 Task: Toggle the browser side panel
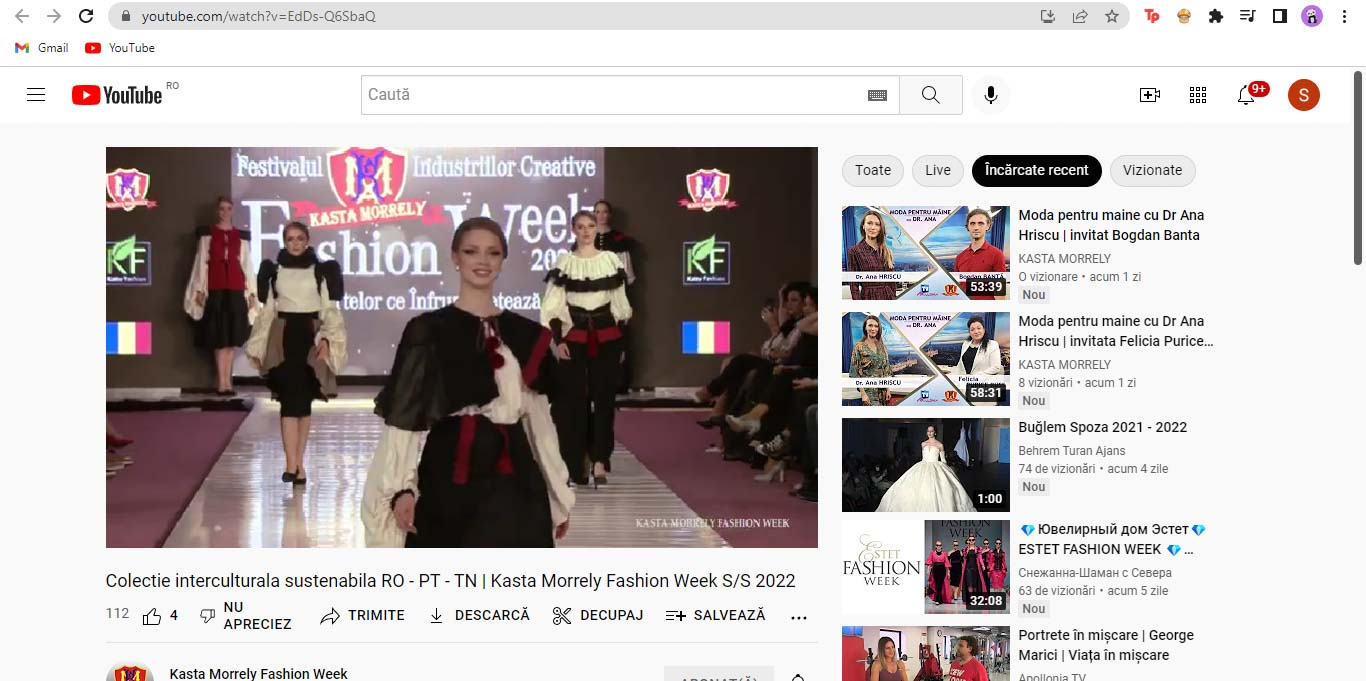1279,16
